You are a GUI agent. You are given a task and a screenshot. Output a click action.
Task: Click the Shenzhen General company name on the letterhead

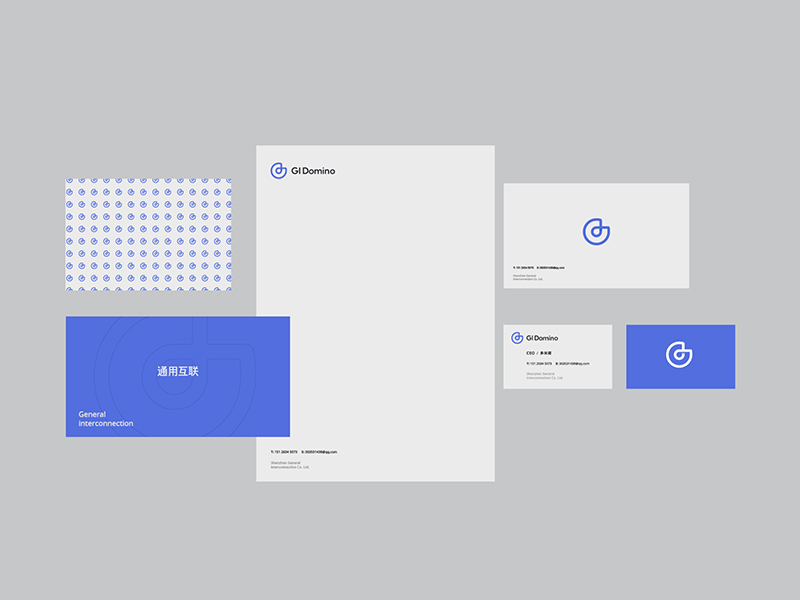(289, 465)
